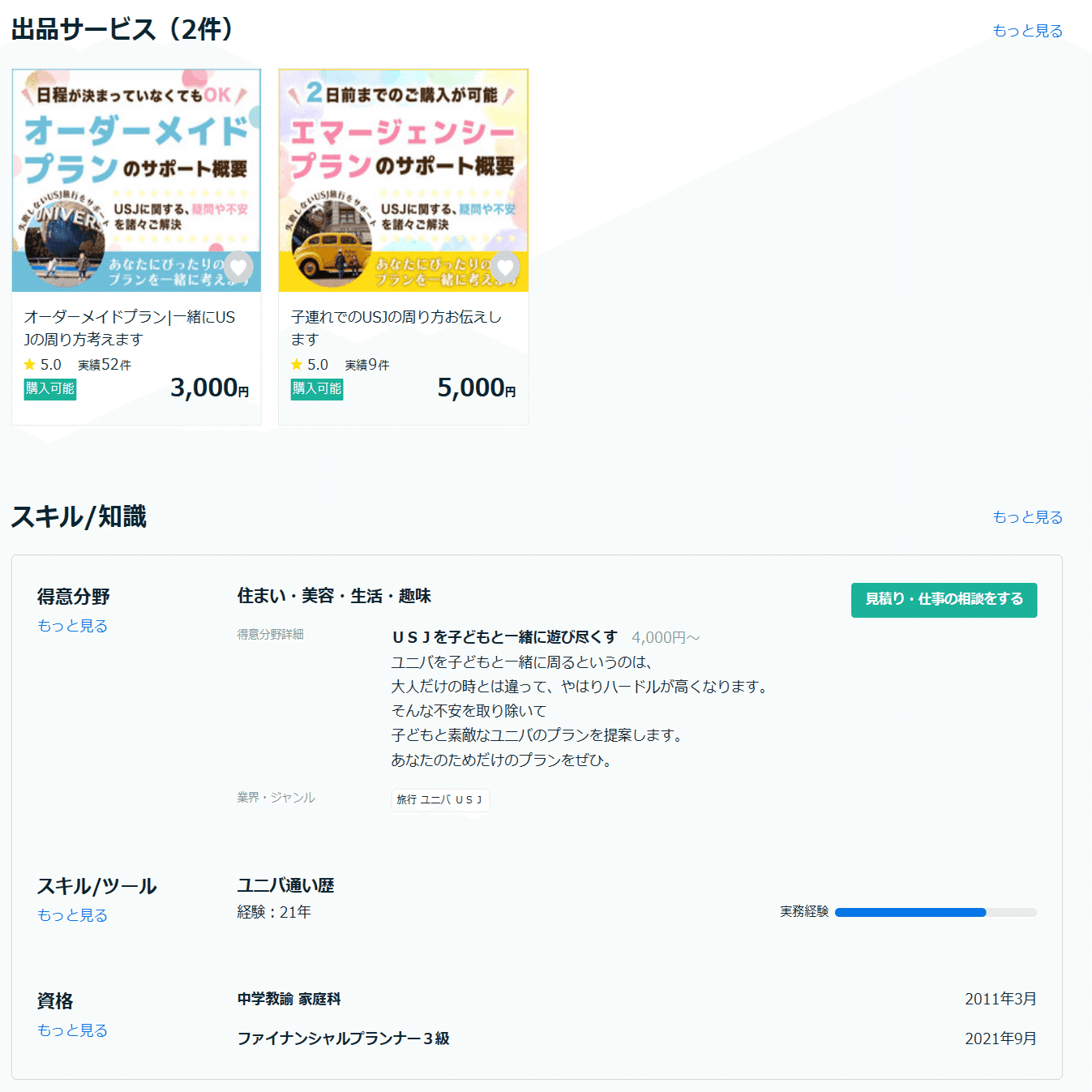
Task: Open the オーダーメイドプラン service thumbnail
Action: (136, 180)
